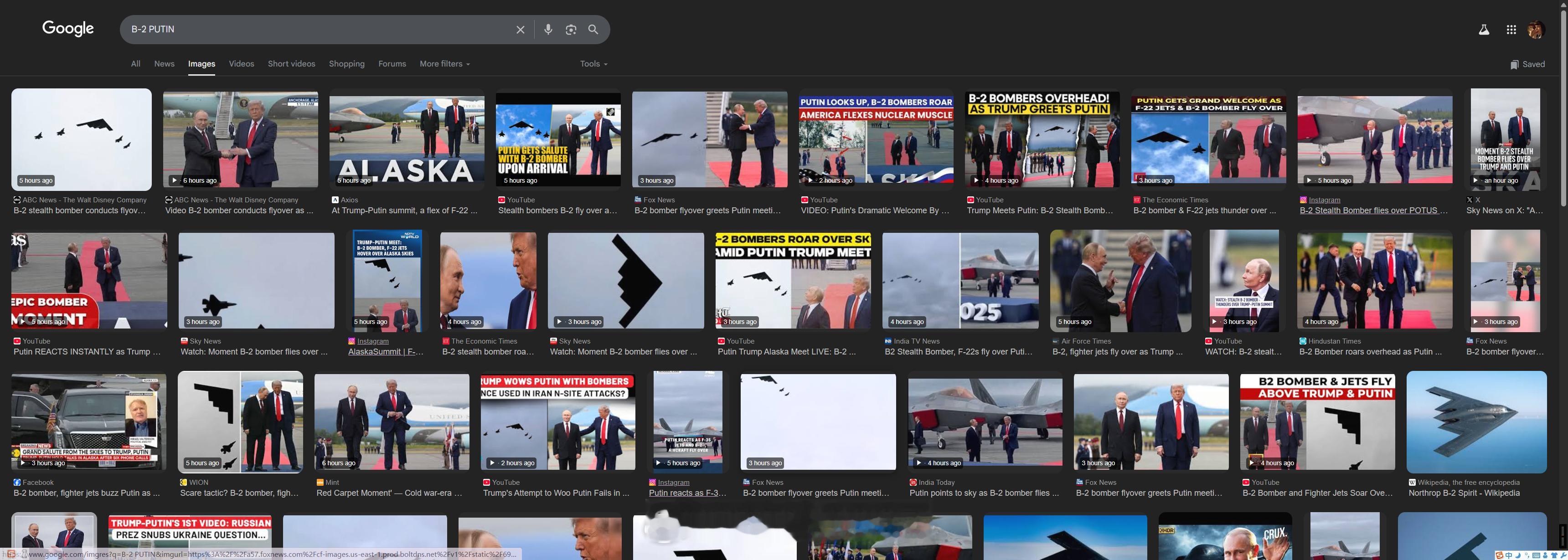Image resolution: width=1568 pixels, height=560 pixels.
Task: Click 'Putin Trump Alaska Meet LIVE: B-2' title
Action: pos(786,352)
